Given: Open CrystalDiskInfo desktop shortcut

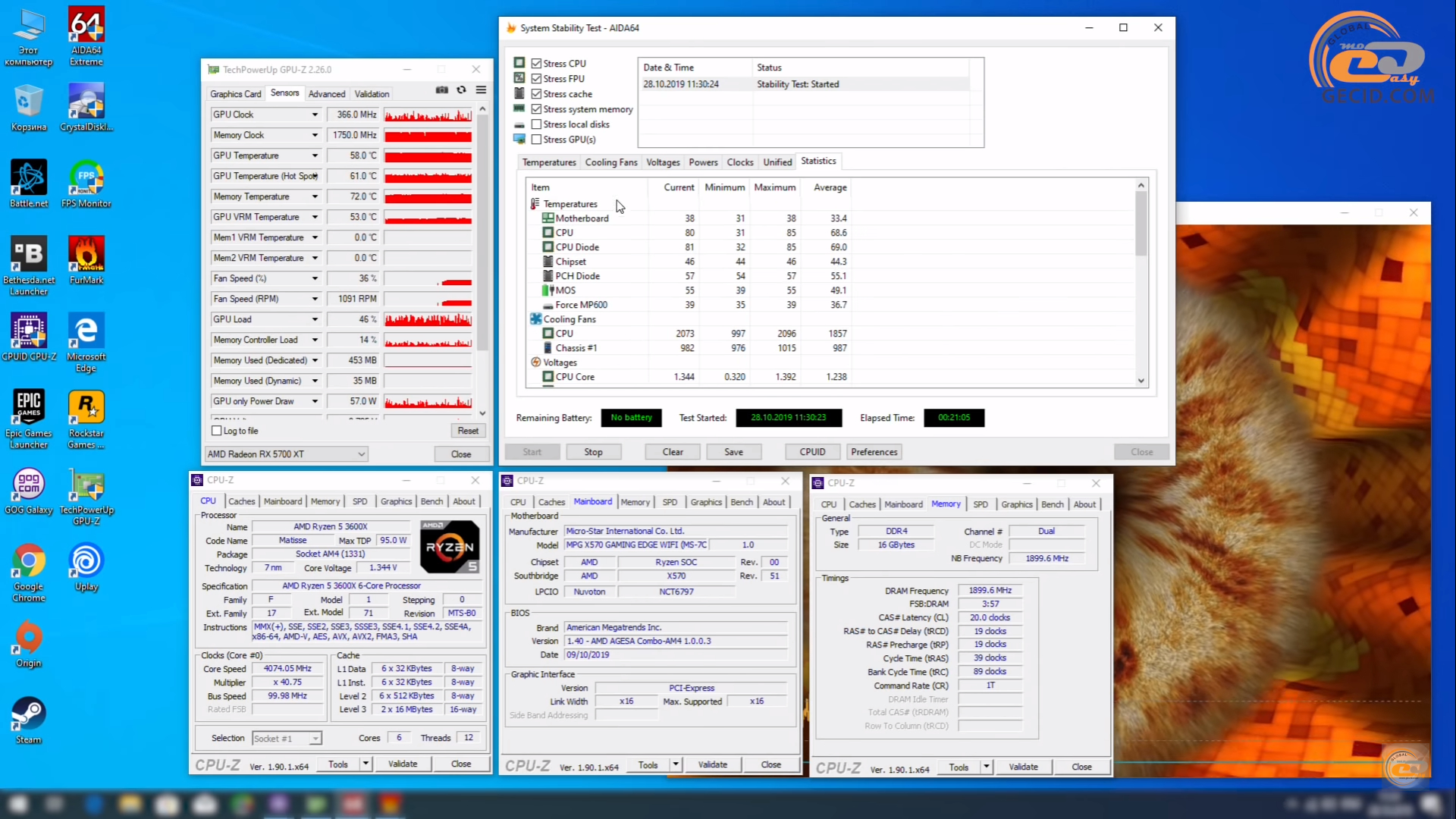Looking at the screenshot, I should tap(86, 107).
